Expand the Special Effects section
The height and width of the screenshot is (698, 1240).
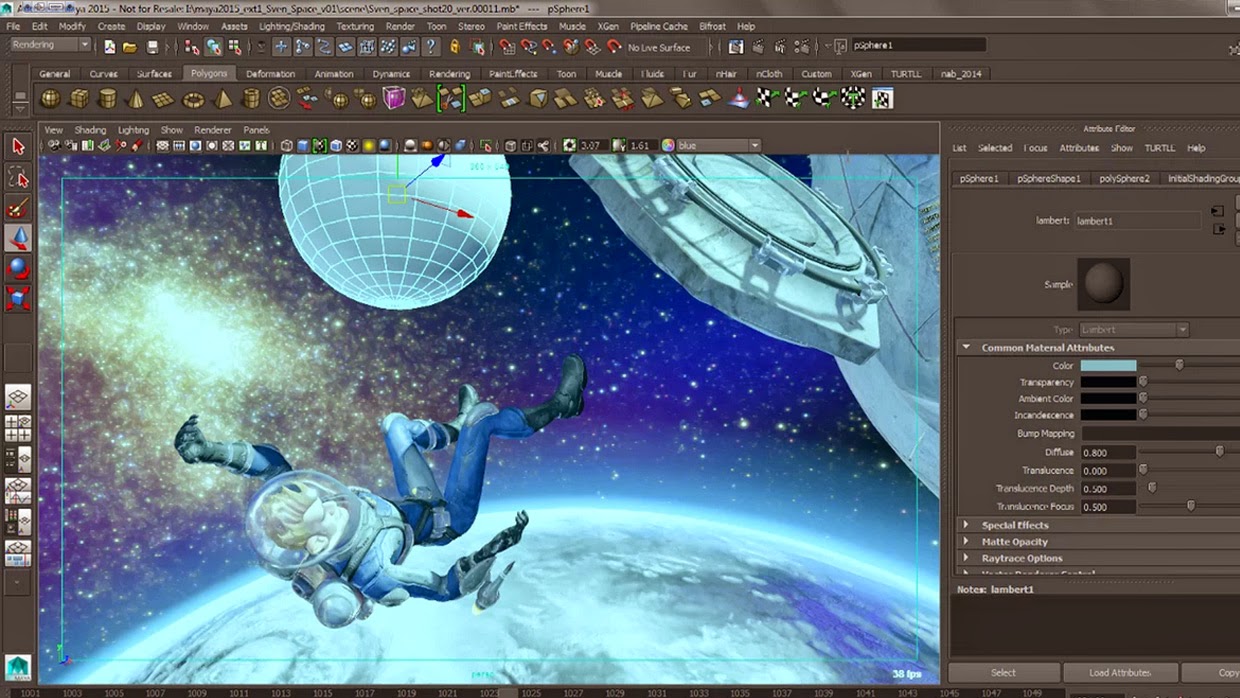click(1012, 524)
